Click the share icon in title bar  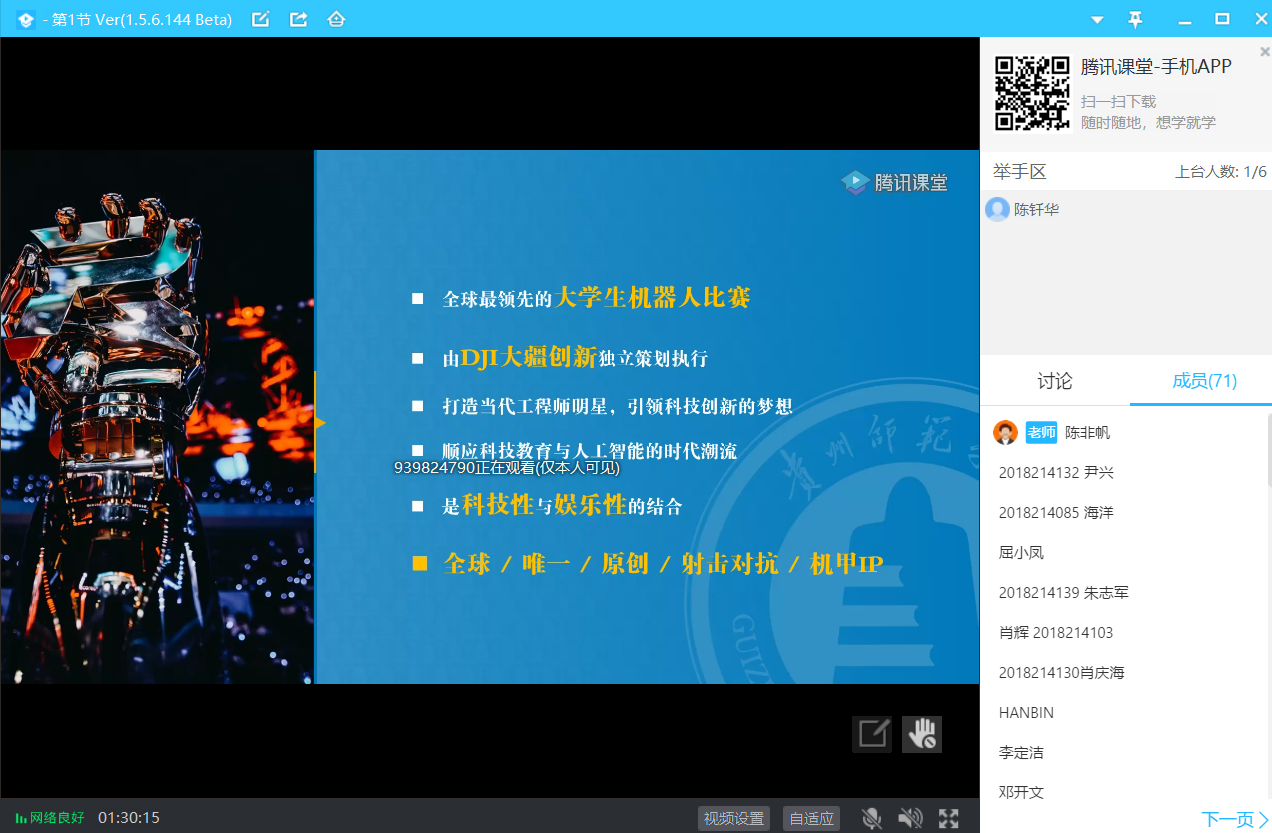(298, 19)
